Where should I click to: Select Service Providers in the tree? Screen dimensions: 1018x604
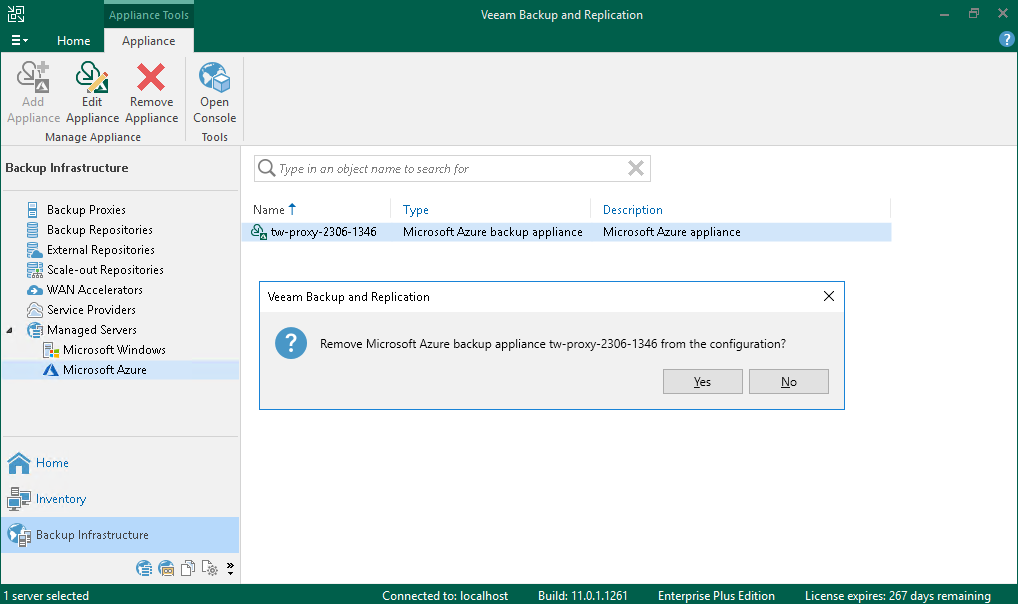92,310
